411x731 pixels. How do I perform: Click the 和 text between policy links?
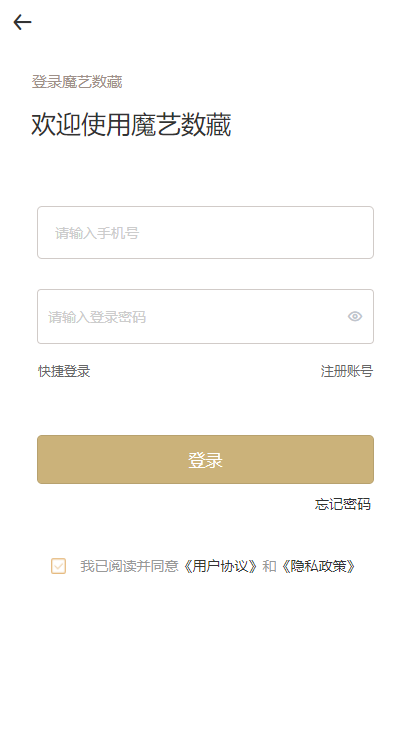269,566
